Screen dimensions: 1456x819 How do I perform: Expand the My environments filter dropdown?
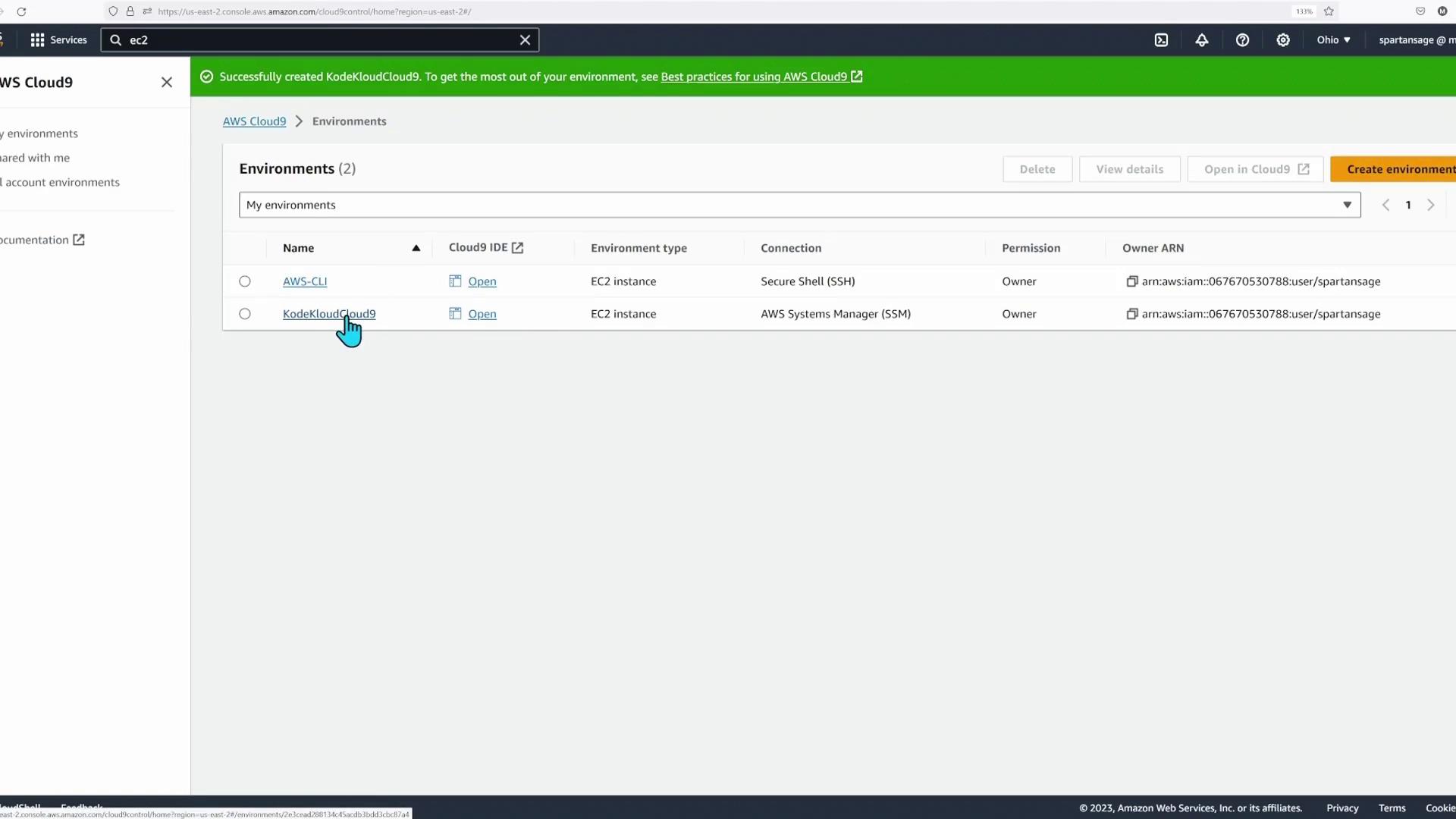pos(799,205)
